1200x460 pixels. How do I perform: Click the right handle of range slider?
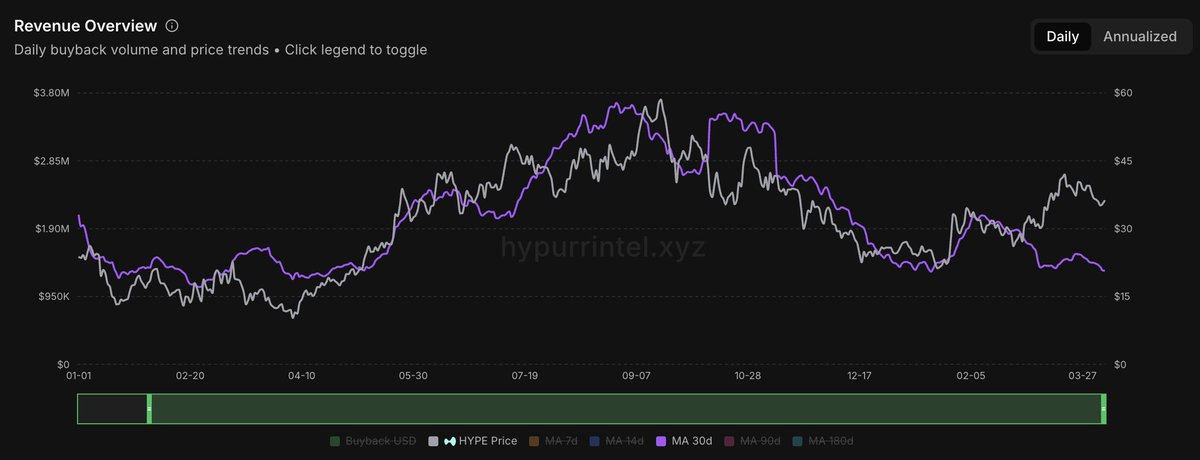point(1104,409)
